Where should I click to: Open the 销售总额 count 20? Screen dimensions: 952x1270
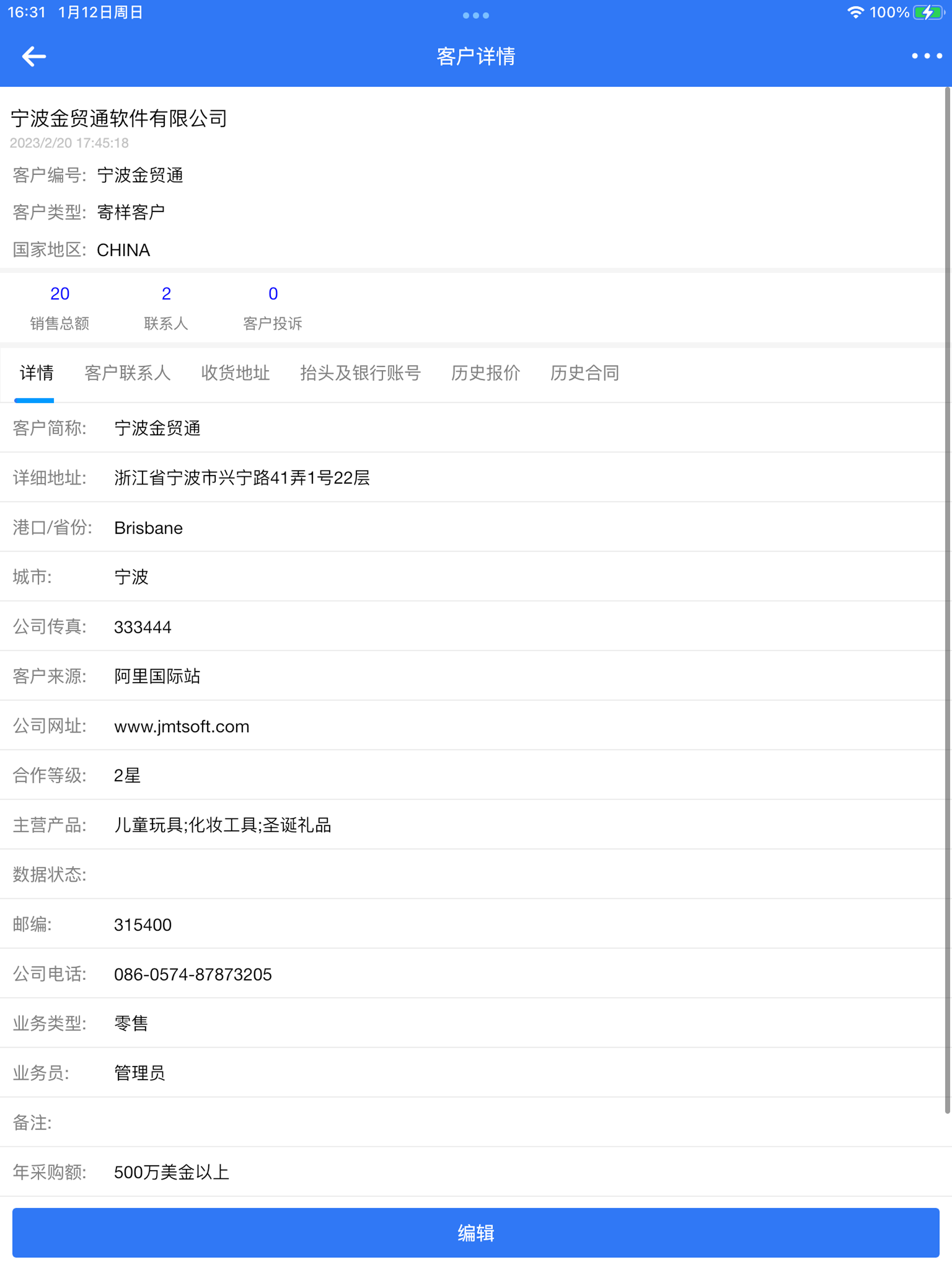coord(59,294)
